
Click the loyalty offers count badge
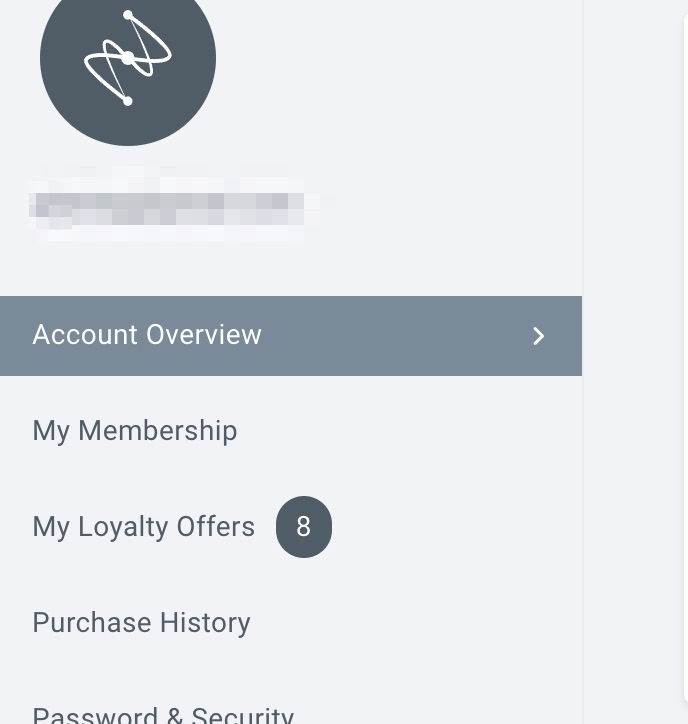[x=304, y=526]
